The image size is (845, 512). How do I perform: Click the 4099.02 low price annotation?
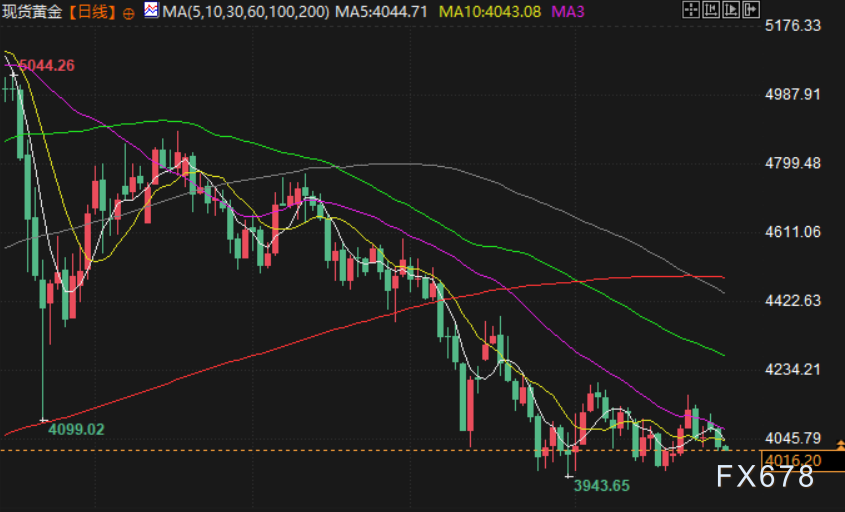tap(77, 430)
